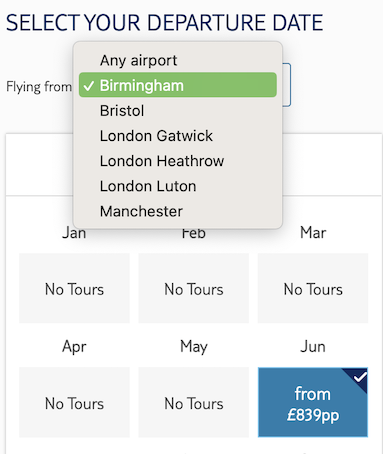This screenshot has height=454, width=383.
Task: Click the checkmark beside Birmingham
Action: (x=89, y=86)
